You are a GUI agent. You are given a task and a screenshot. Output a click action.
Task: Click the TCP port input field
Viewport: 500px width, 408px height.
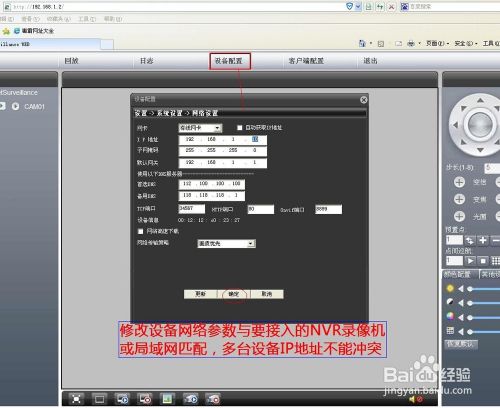[192, 209]
